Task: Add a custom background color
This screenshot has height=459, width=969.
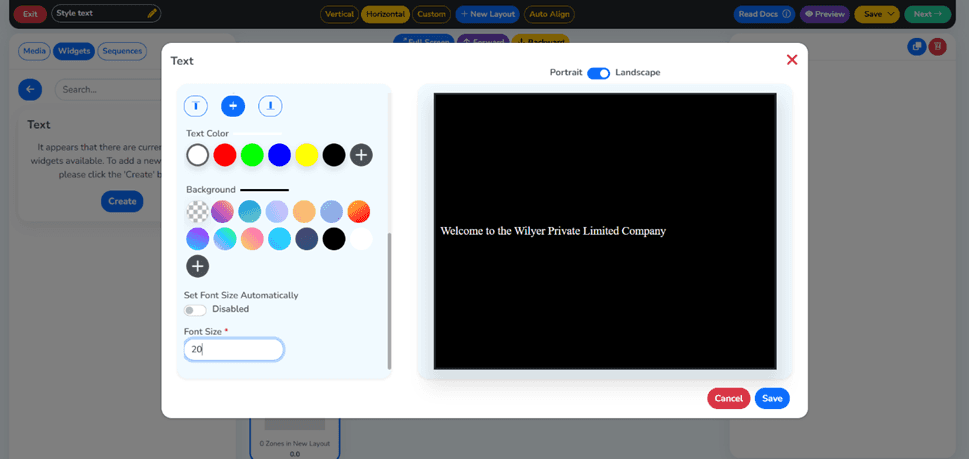Action: tap(198, 266)
